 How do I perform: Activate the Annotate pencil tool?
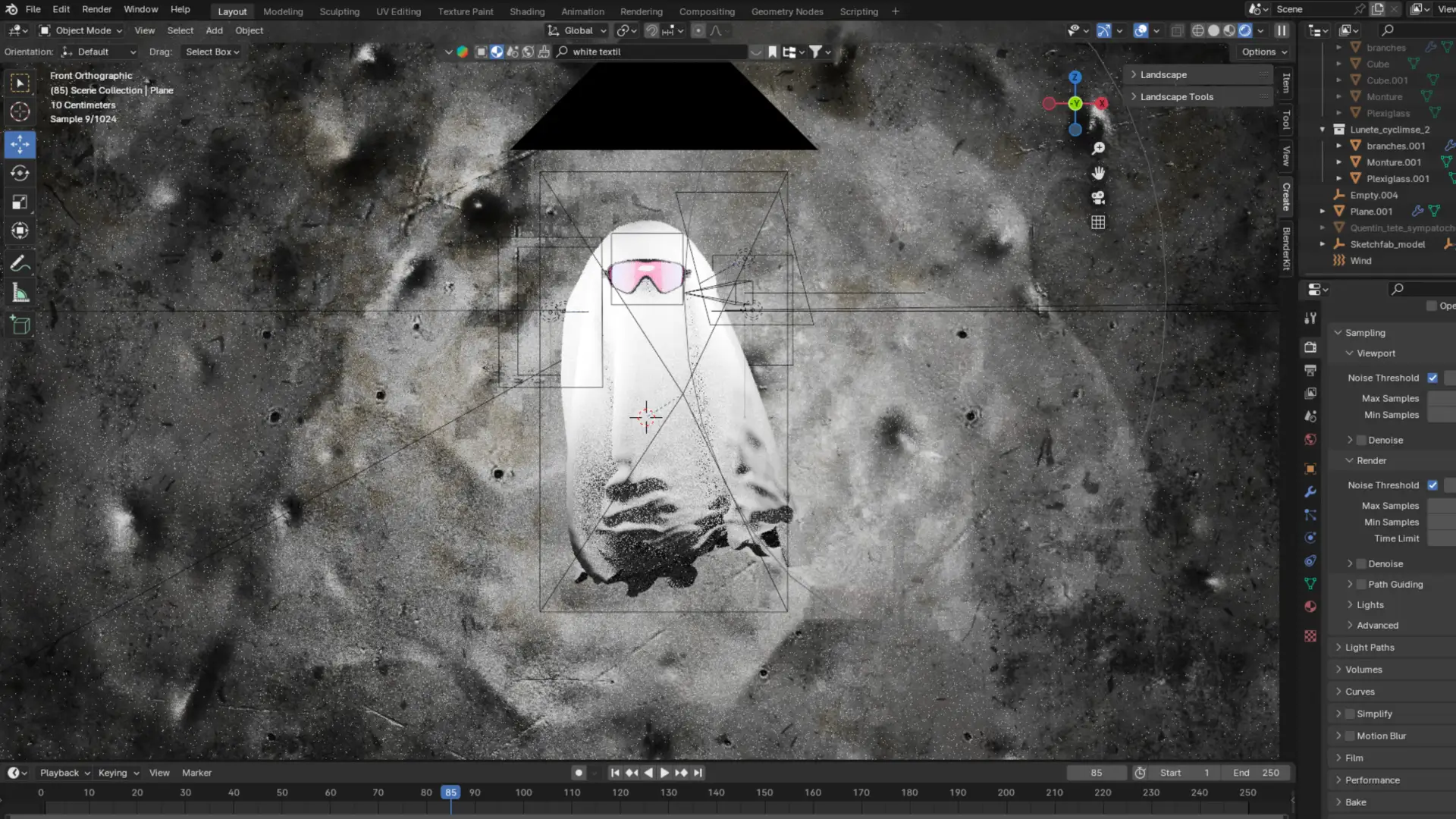pos(20,264)
